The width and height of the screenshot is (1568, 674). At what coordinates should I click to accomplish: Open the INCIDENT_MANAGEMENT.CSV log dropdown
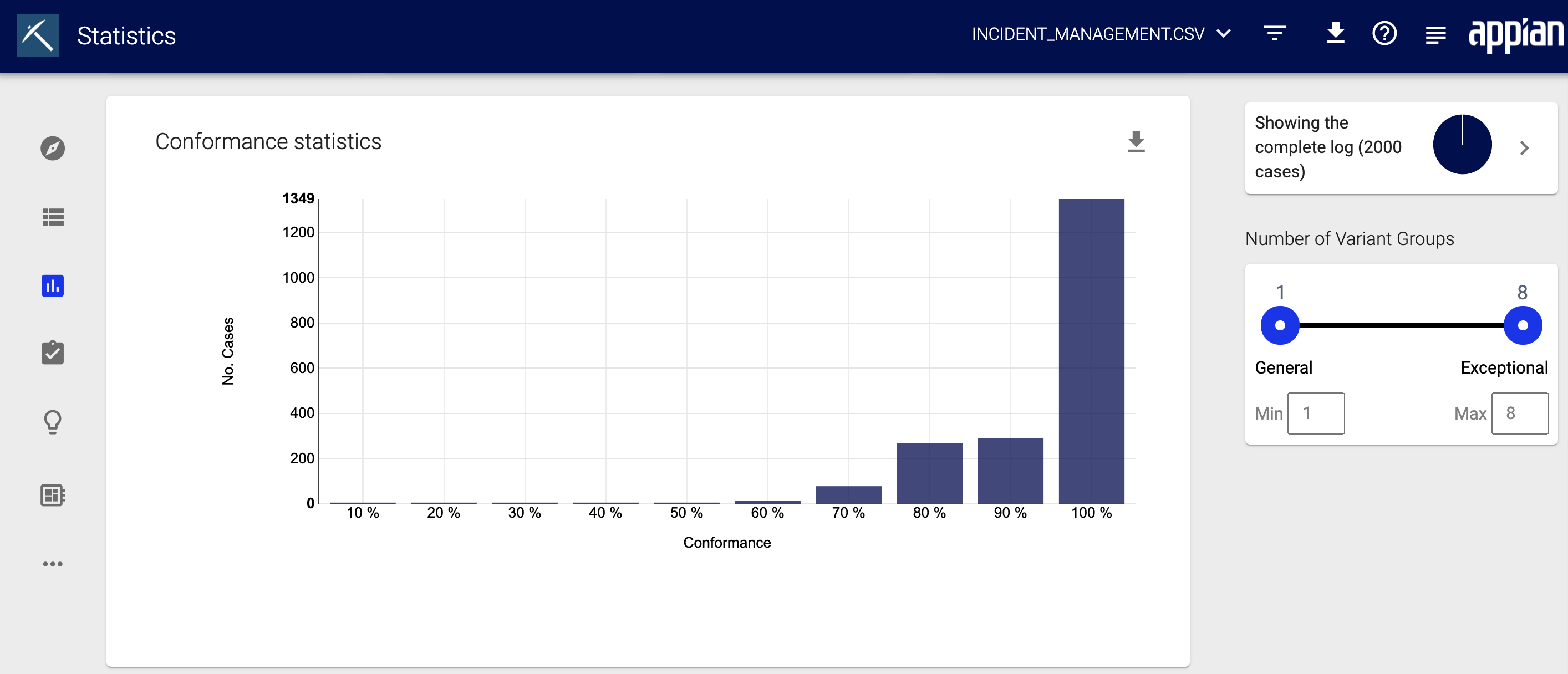point(1101,34)
